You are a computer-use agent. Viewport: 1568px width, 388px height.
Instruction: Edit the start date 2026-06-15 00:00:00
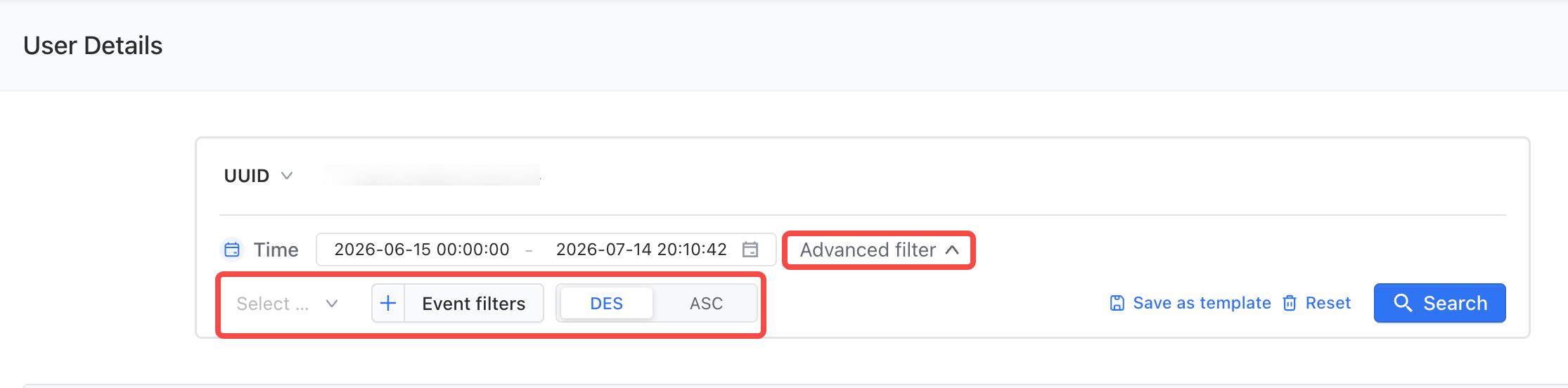pyautogui.click(x=422, y=250)
